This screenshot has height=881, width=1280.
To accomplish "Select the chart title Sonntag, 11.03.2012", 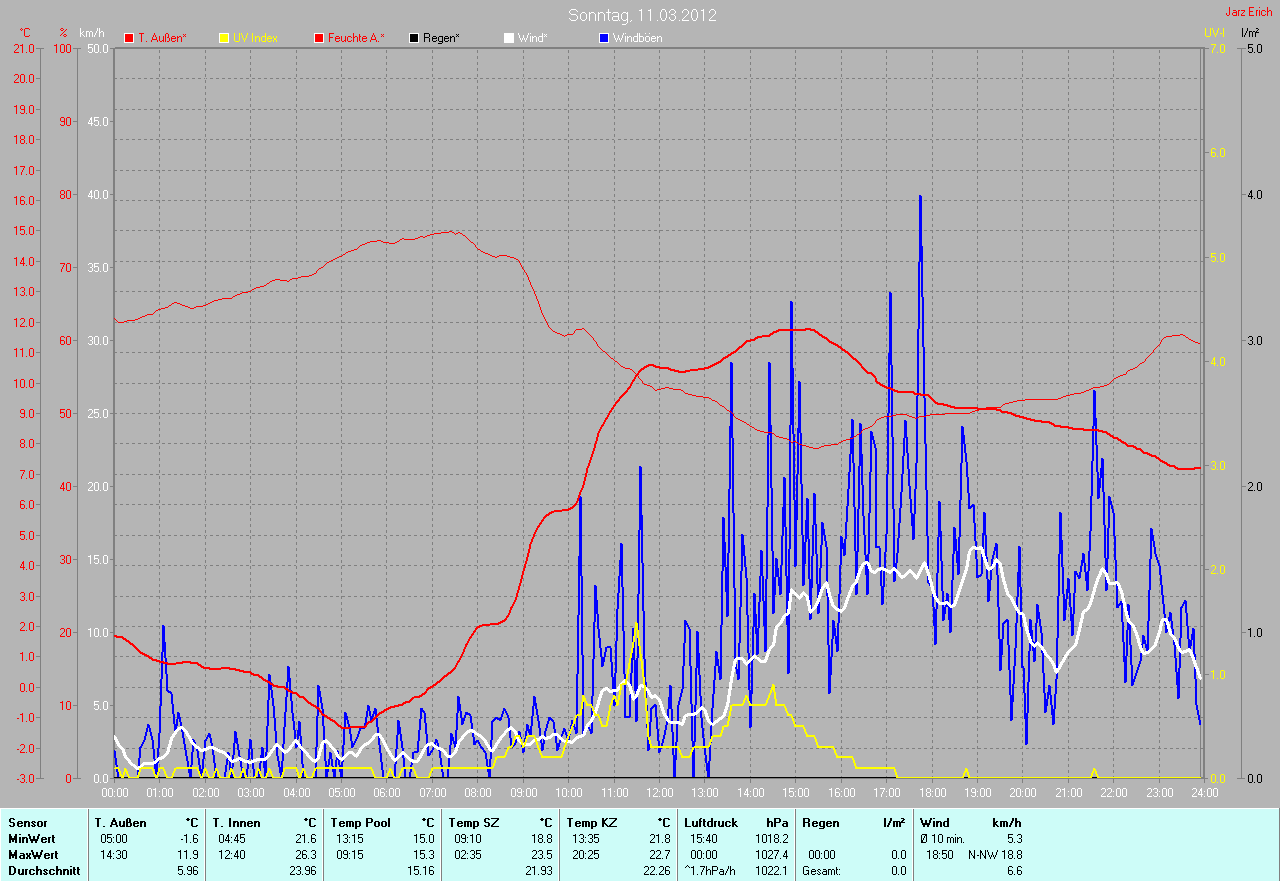I will pos(642,15).
